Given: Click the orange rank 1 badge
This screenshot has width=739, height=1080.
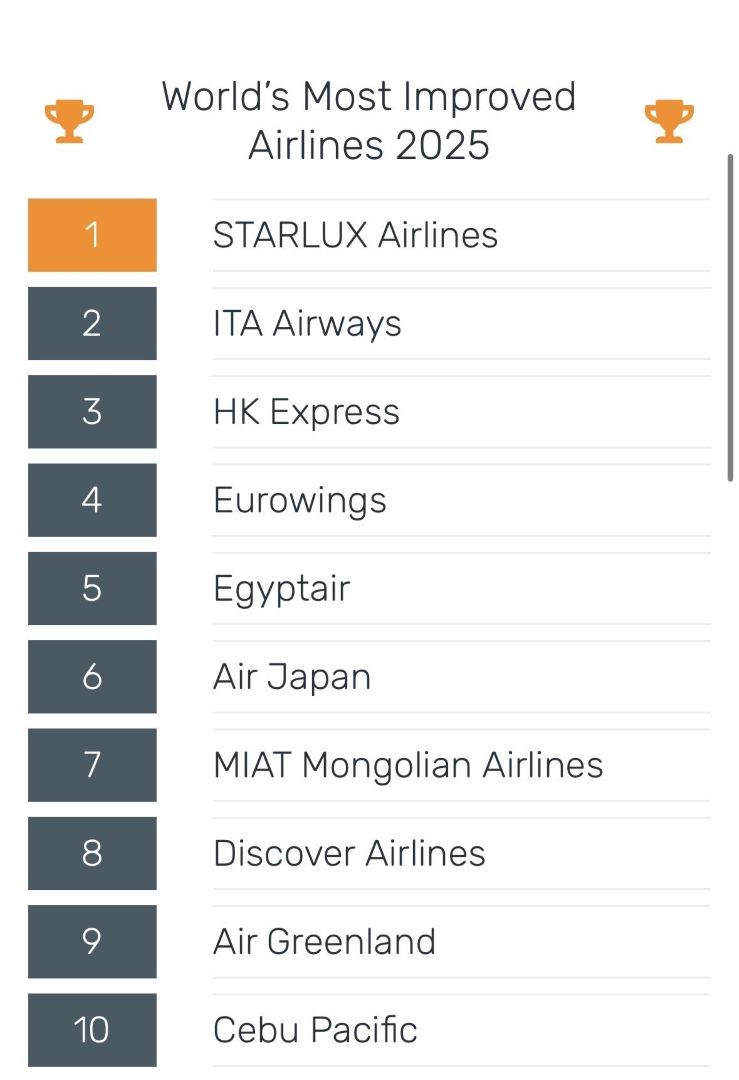Looking at the screenshot, I should click(x=92, y=235).
